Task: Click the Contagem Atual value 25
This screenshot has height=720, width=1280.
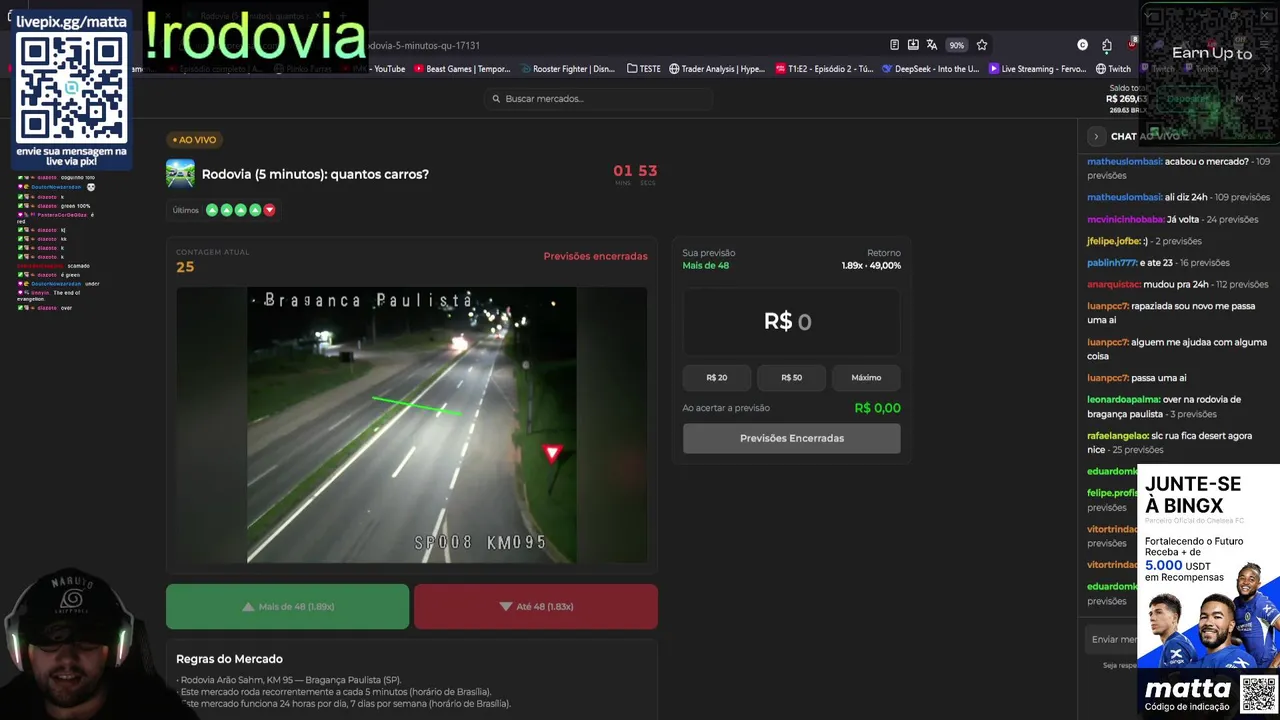Action: (185, 267)
